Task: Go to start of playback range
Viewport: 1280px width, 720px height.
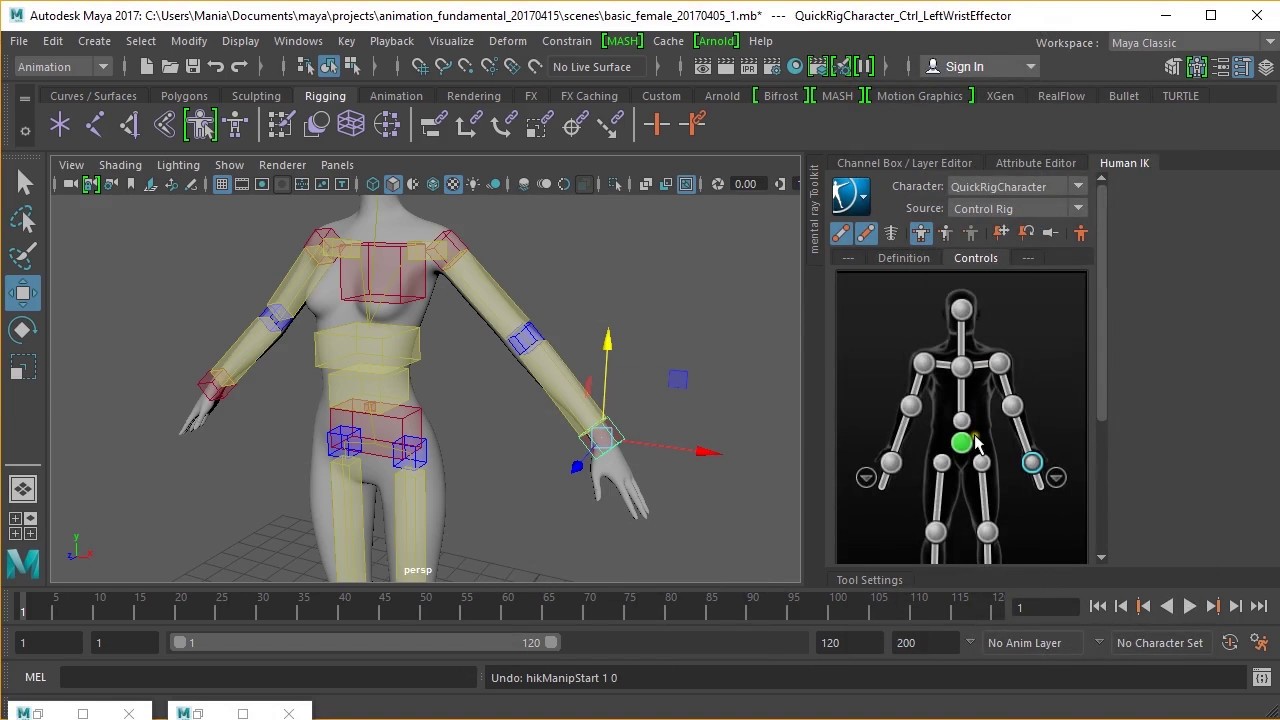Action: coord(1097,606)
